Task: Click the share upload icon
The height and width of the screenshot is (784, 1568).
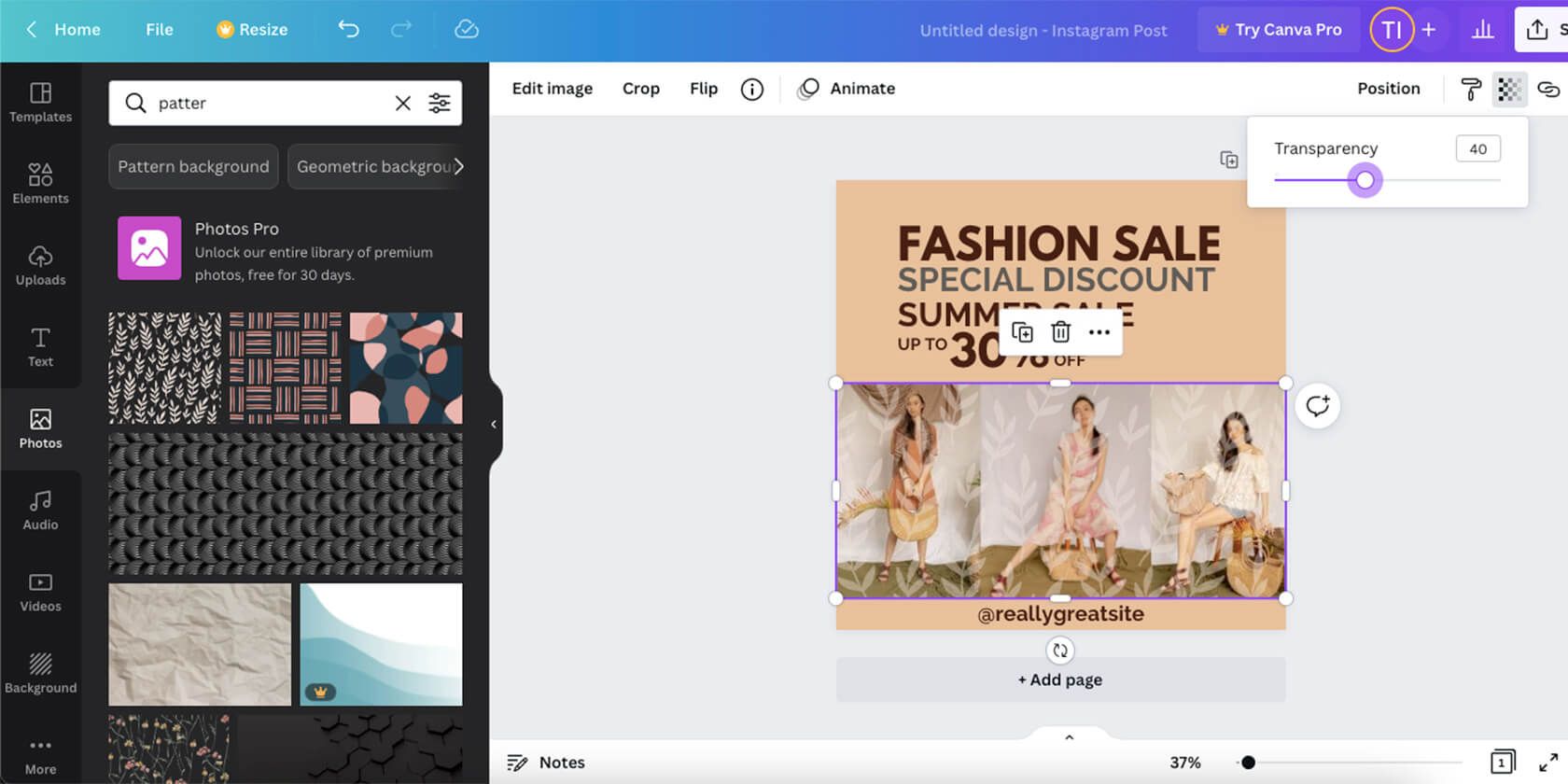Action: click(1536, 30)
